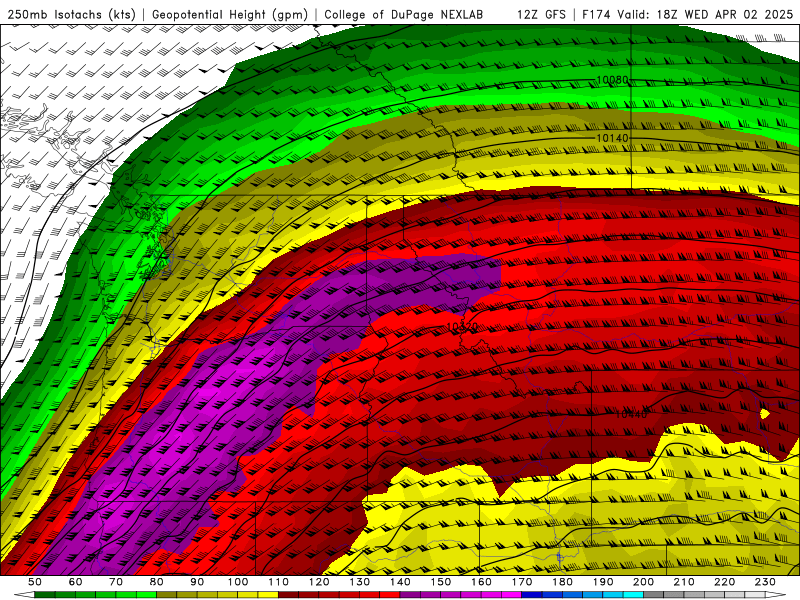Click the bright magenta swatch just left of 170
Image resolution: width=800 pixels, height=600 pixels.
click(512, 595)
